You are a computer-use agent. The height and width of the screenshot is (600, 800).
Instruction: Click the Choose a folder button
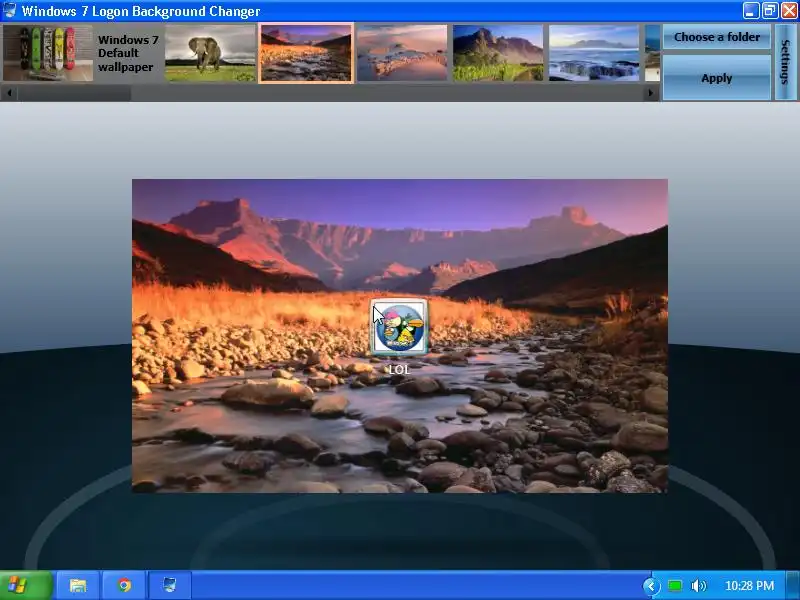717,37
